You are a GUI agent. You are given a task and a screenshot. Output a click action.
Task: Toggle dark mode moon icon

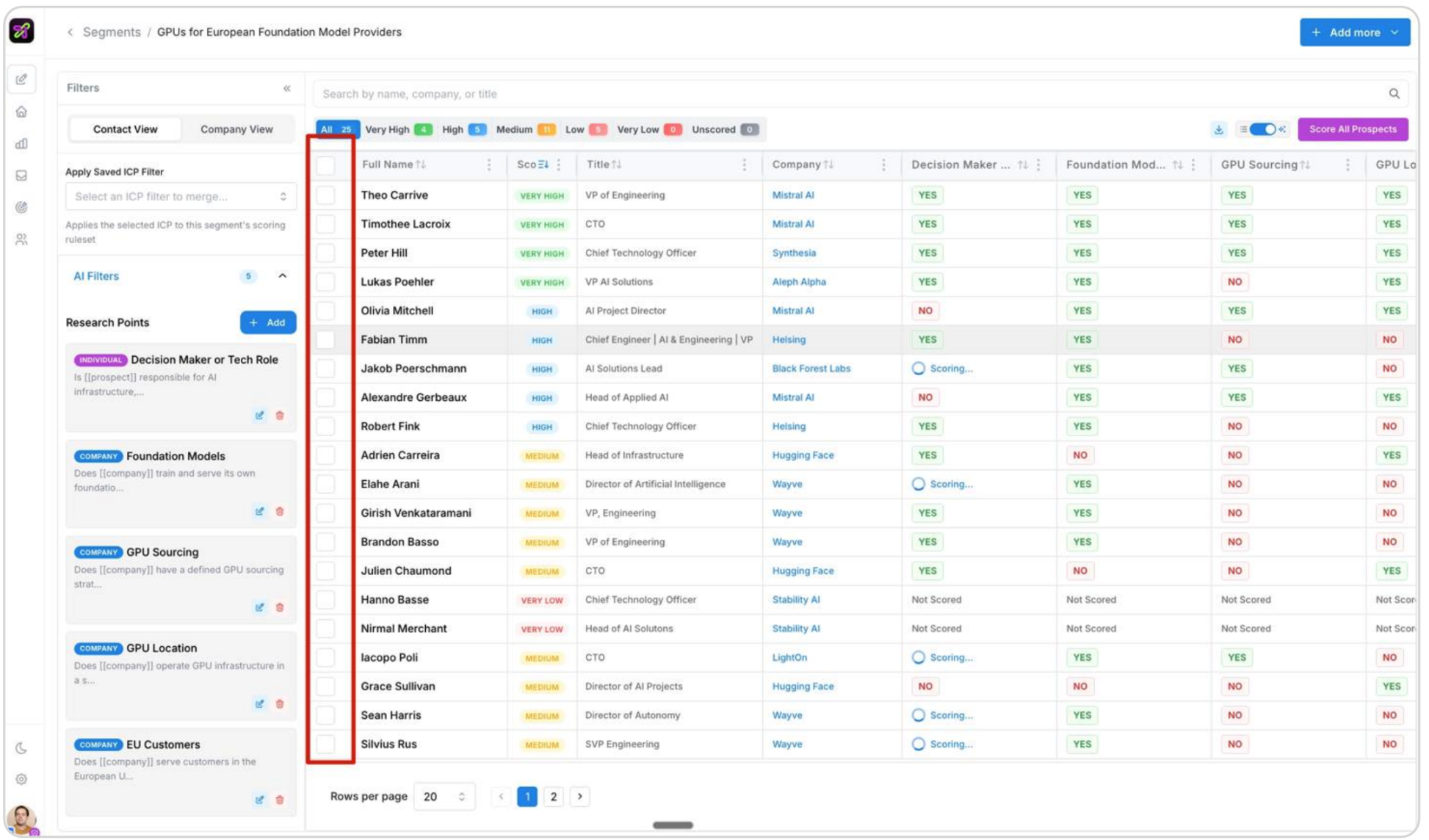tap(21, 748)
